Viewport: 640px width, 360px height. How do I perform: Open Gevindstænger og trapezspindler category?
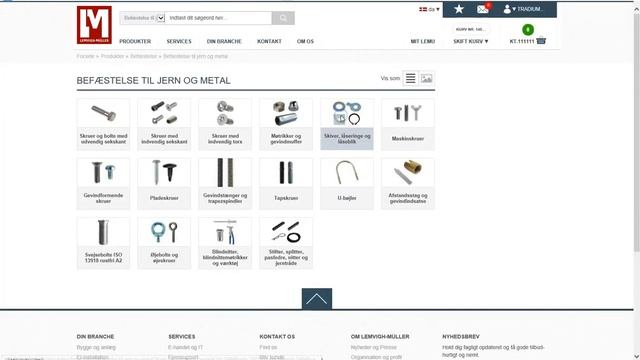tap(225, 184)
